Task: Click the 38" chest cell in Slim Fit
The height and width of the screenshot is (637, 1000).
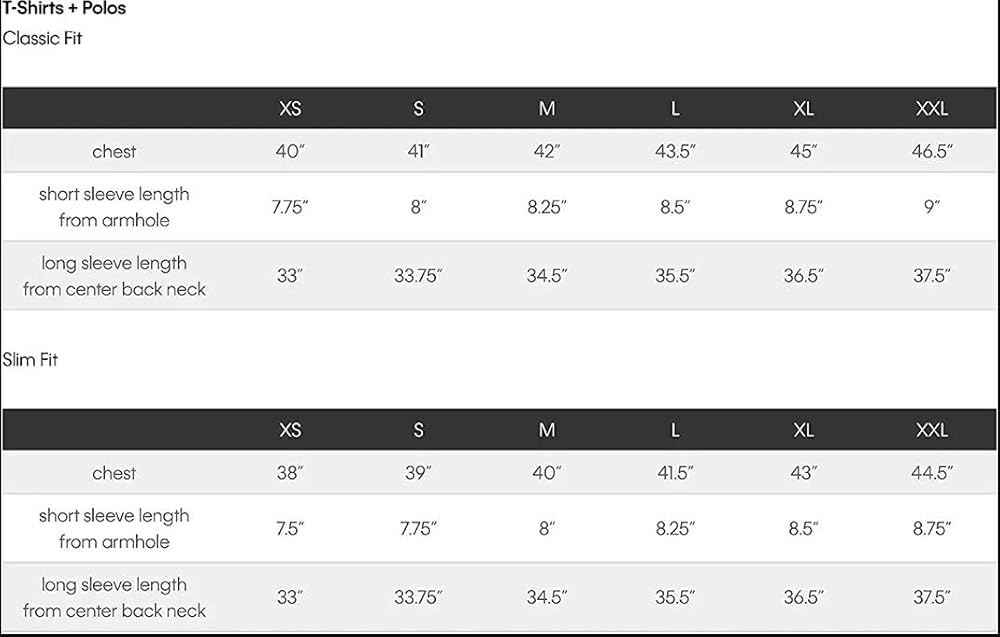Action: [289, 473]
